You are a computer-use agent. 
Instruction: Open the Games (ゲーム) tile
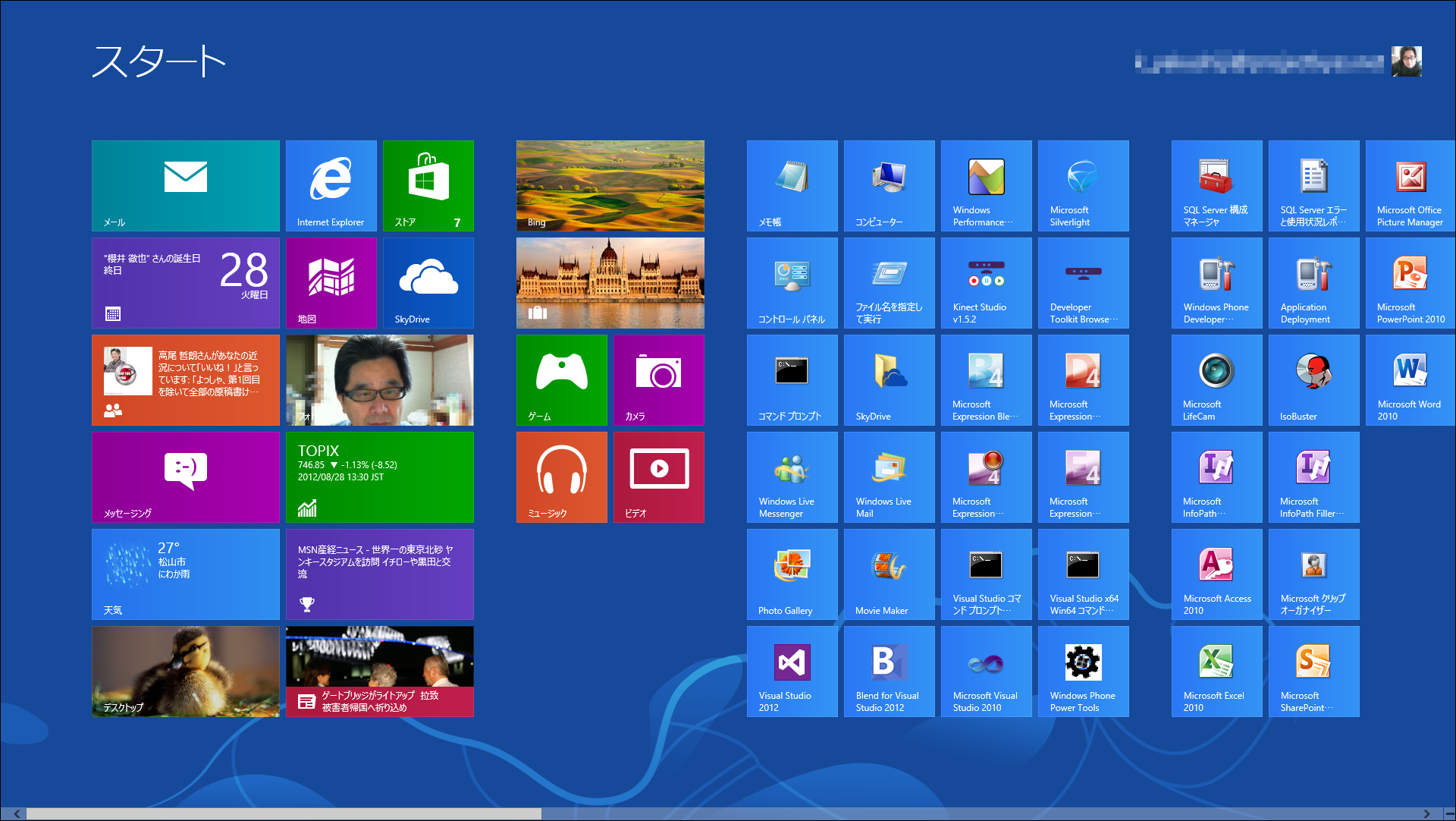click(562, 380)
